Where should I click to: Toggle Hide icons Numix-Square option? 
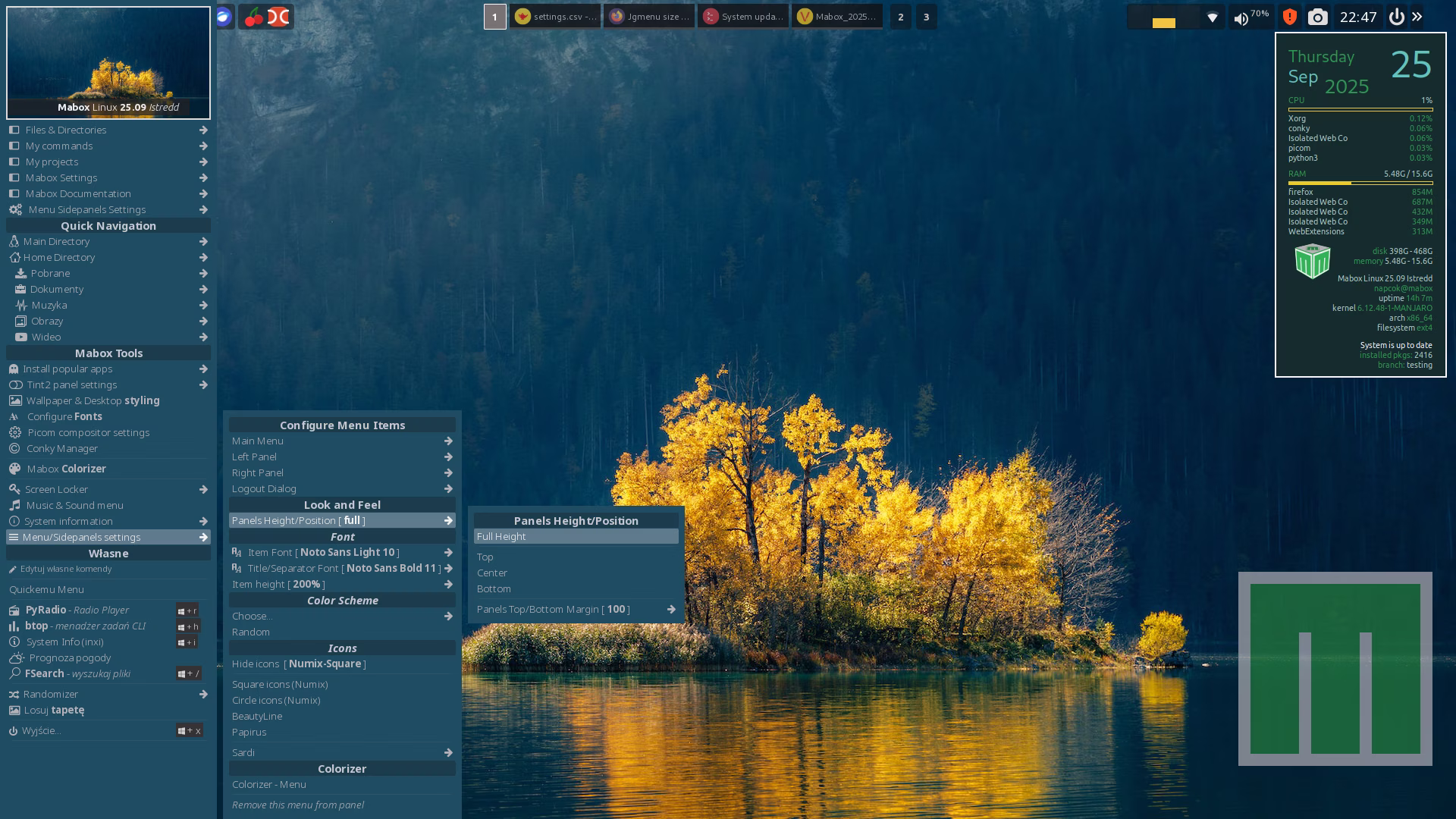point(299,664)
